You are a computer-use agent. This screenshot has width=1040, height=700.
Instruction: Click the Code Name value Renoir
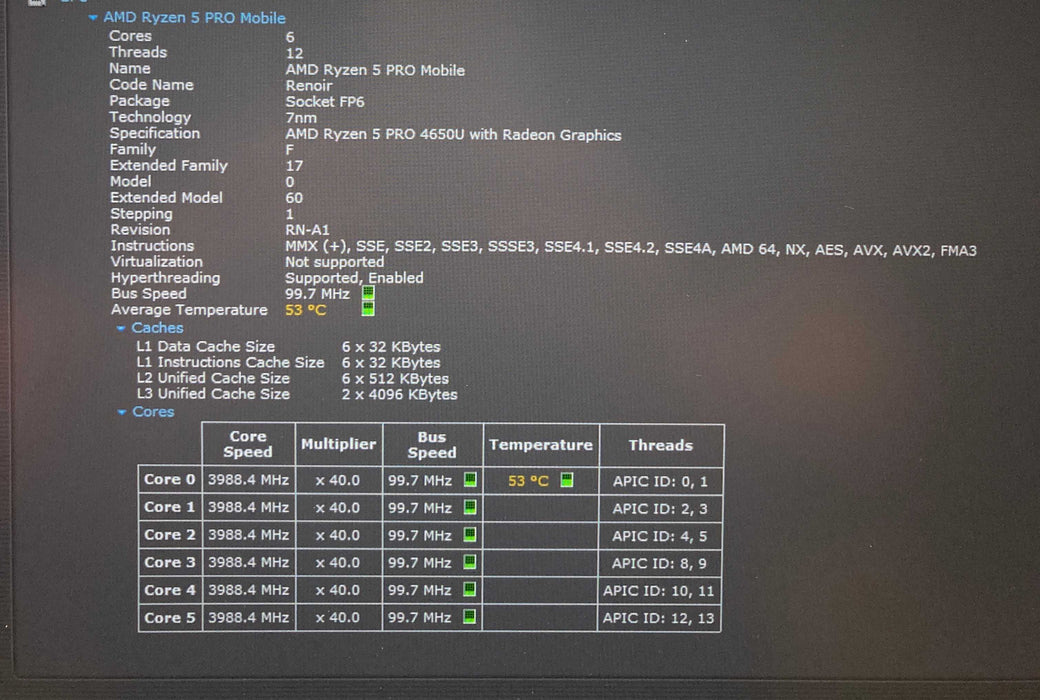coord(309,86)
